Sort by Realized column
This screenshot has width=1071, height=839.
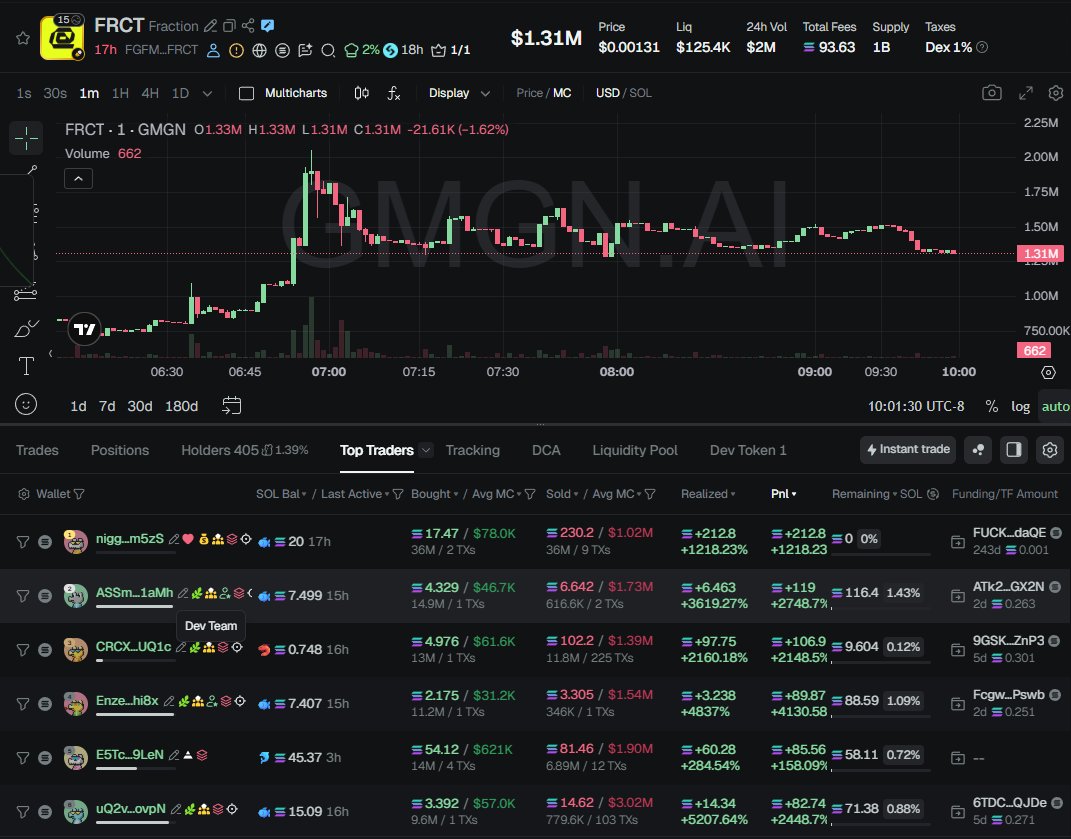[708, 494]
